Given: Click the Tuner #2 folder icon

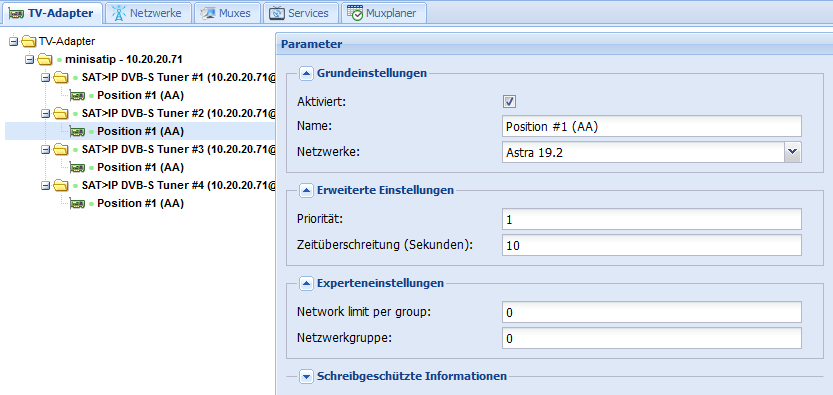Looking at the screenshot, I should [61, 114].
